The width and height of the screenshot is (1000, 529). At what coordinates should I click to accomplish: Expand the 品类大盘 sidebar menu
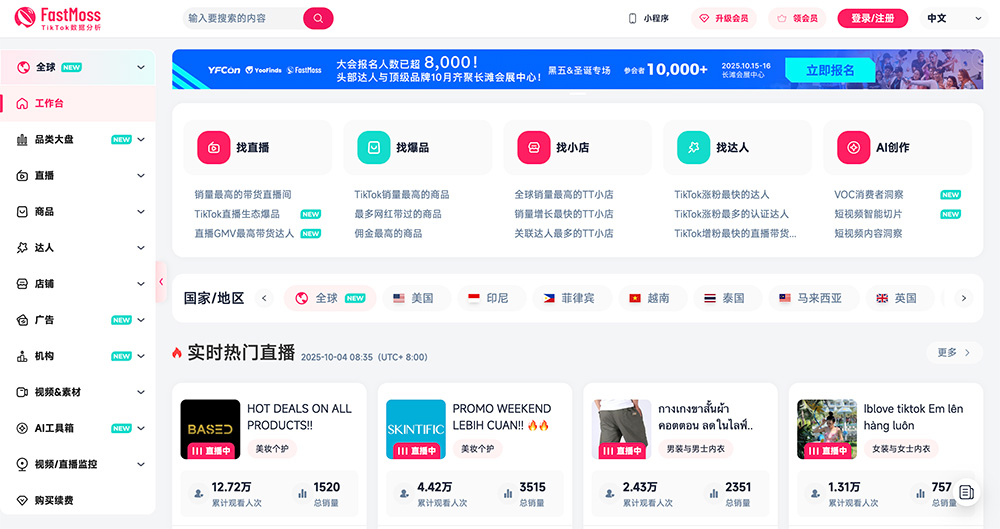tap(141, 140)
